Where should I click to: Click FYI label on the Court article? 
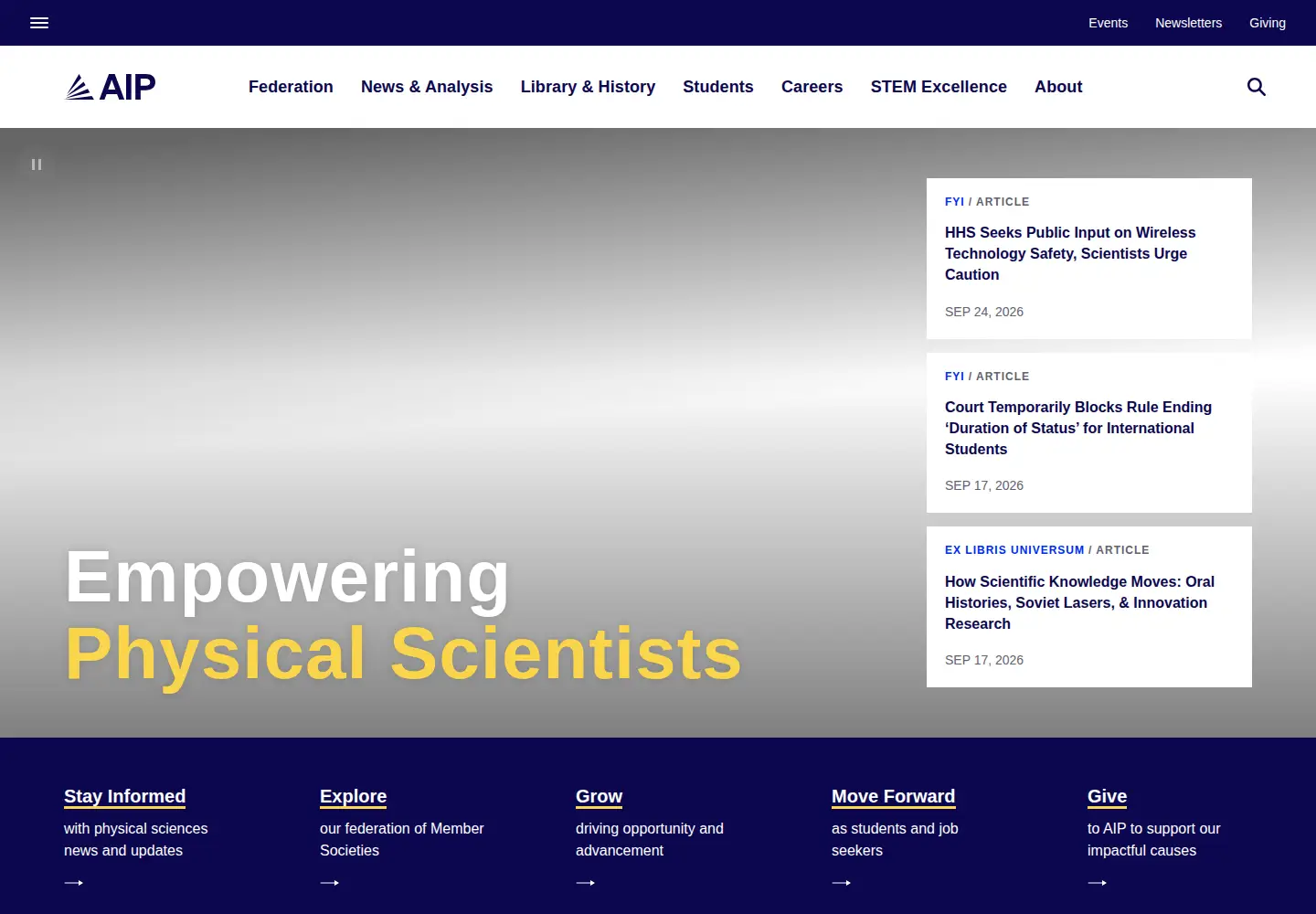point(954,377)
